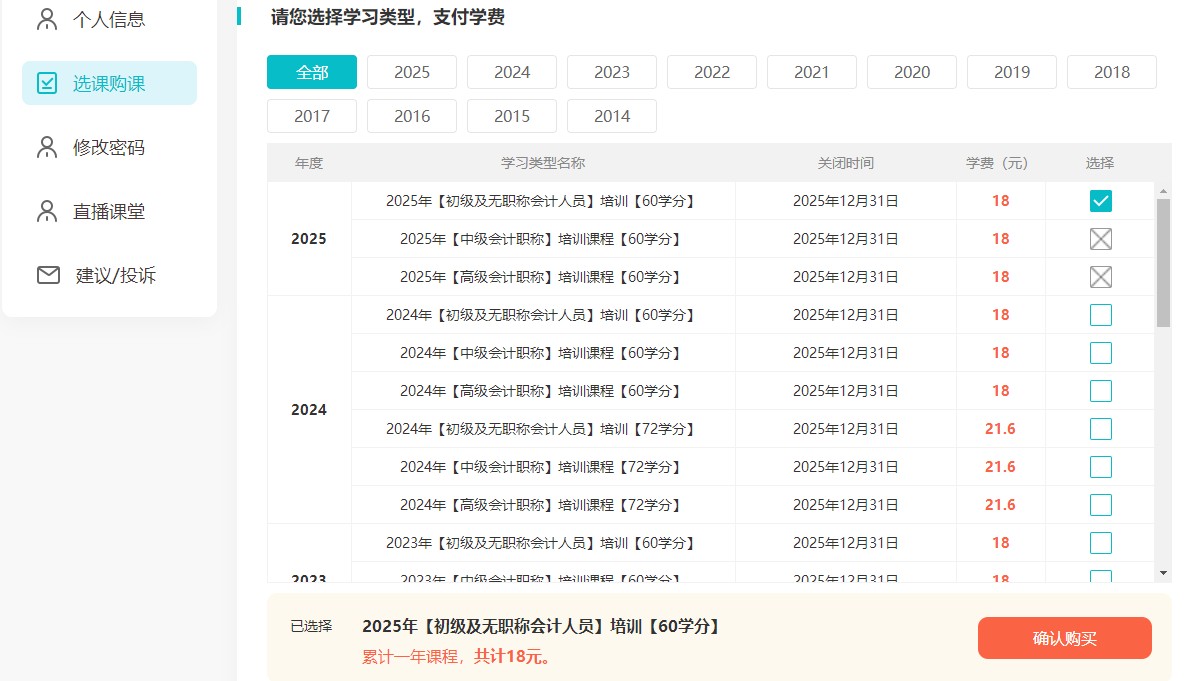Image resolution: width=1186 pixels, height=681 pixels.
Task: Check 2024年 初级及无职称会计人员 60学分 row
Action: pos(1101,315)
